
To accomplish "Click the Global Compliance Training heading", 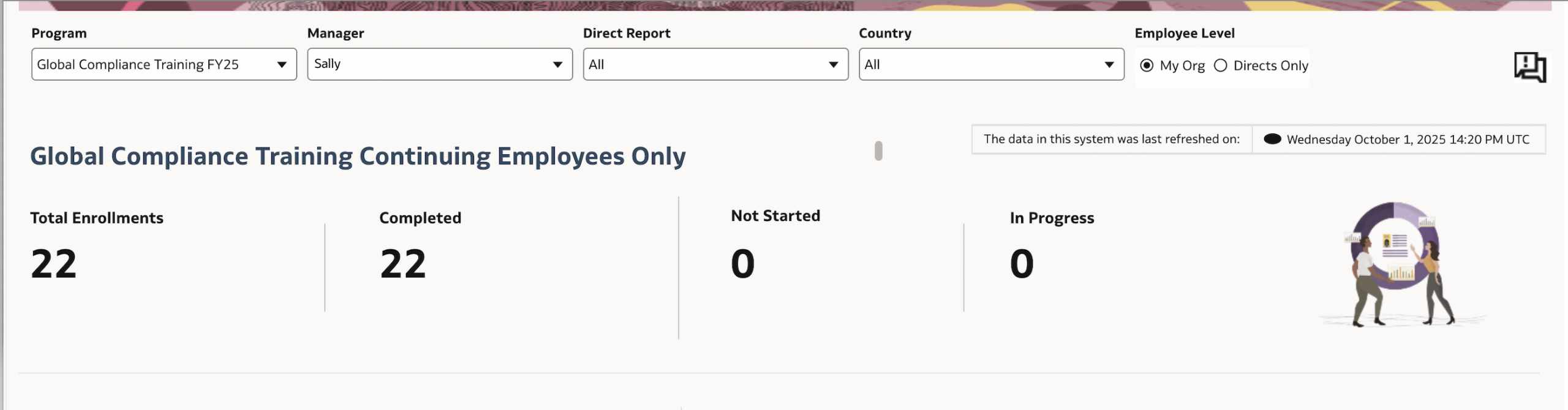I will (x=358, y=157).
